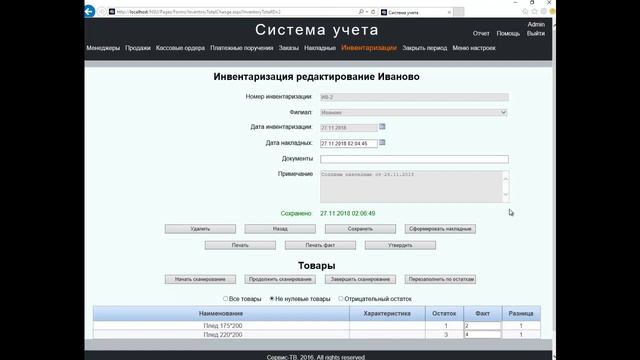Click Начать сканирование button

coord(200,279)
